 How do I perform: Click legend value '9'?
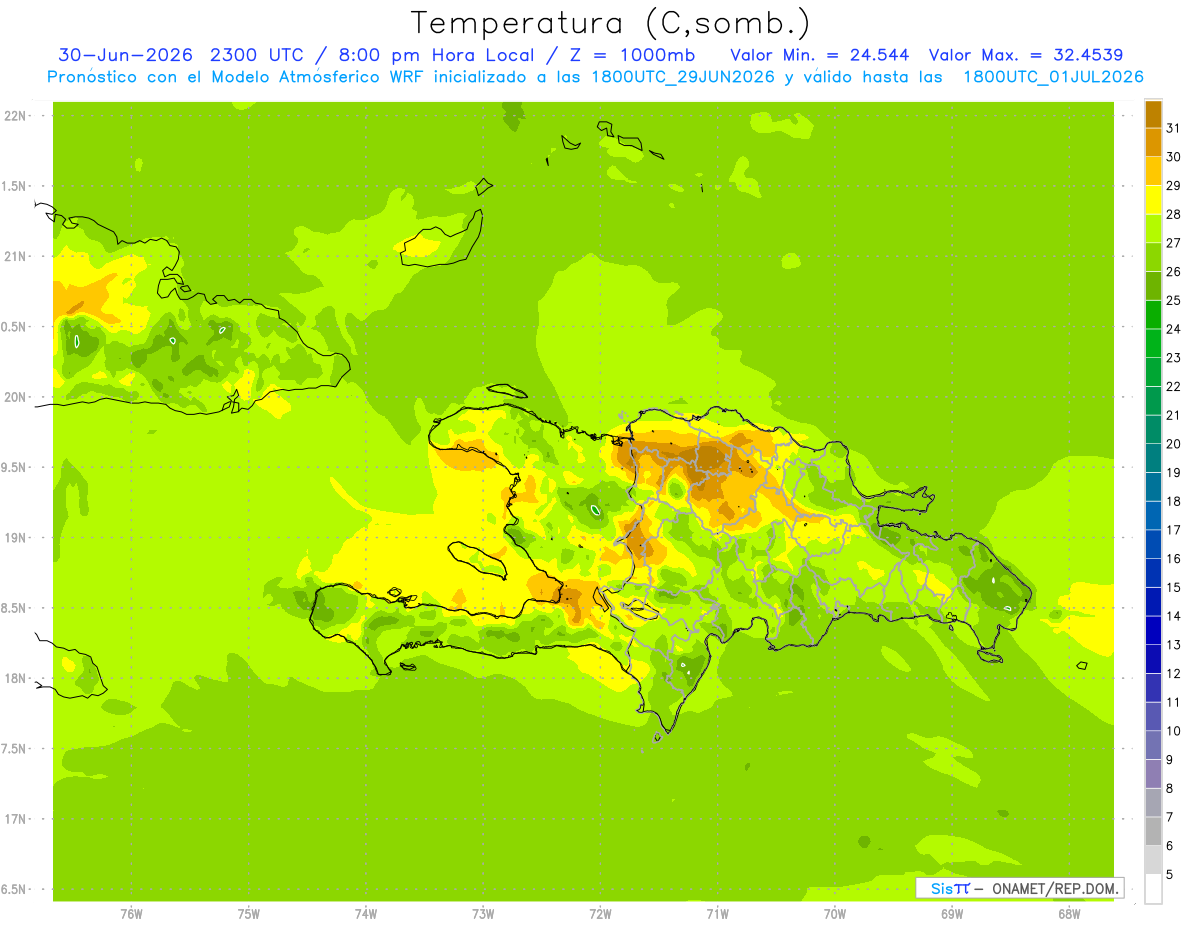[1169, 760]
